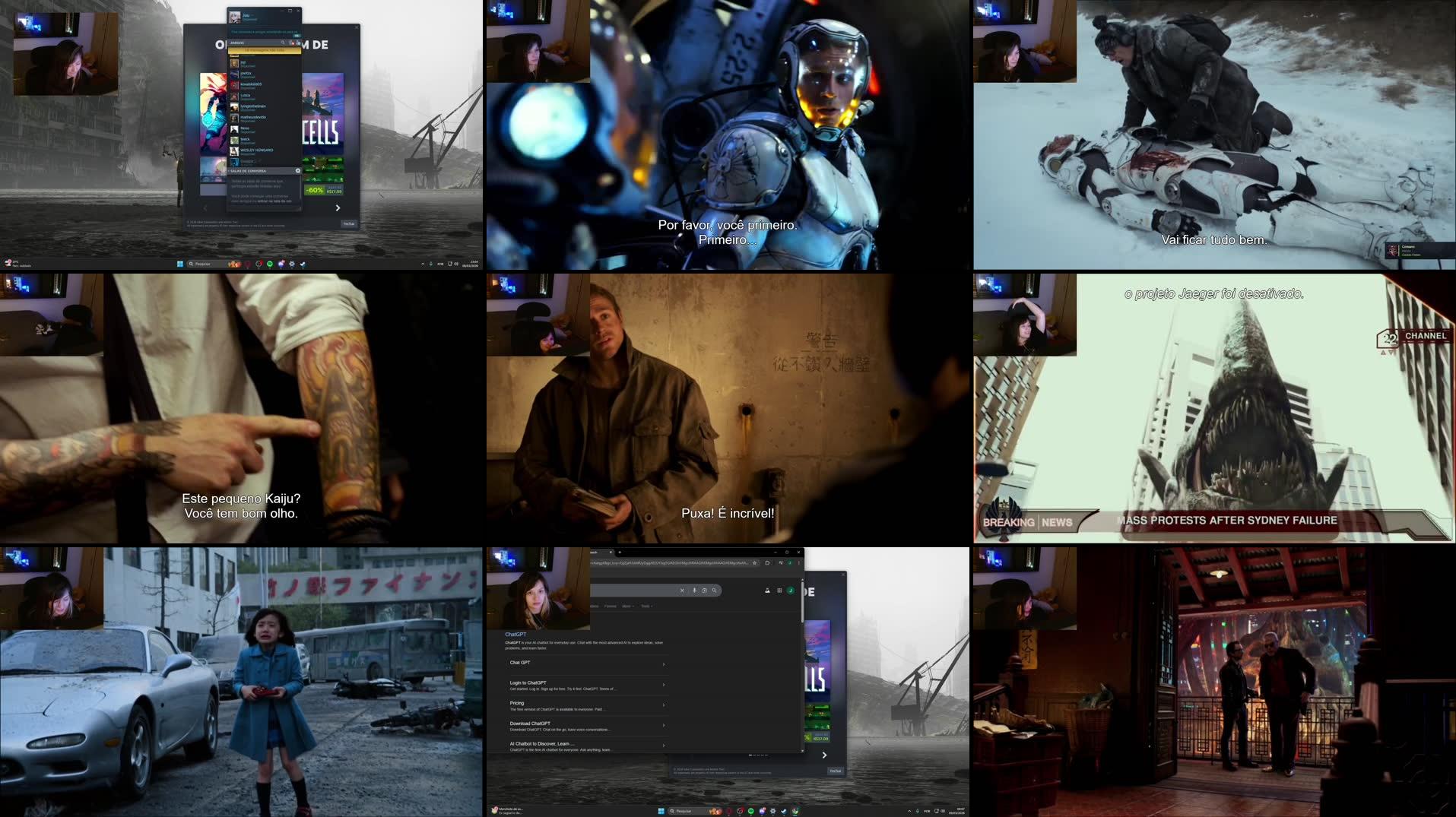Open Search Labs from the Google toolbar
This screenshot has height=817, width=1456.
[768, 591]
